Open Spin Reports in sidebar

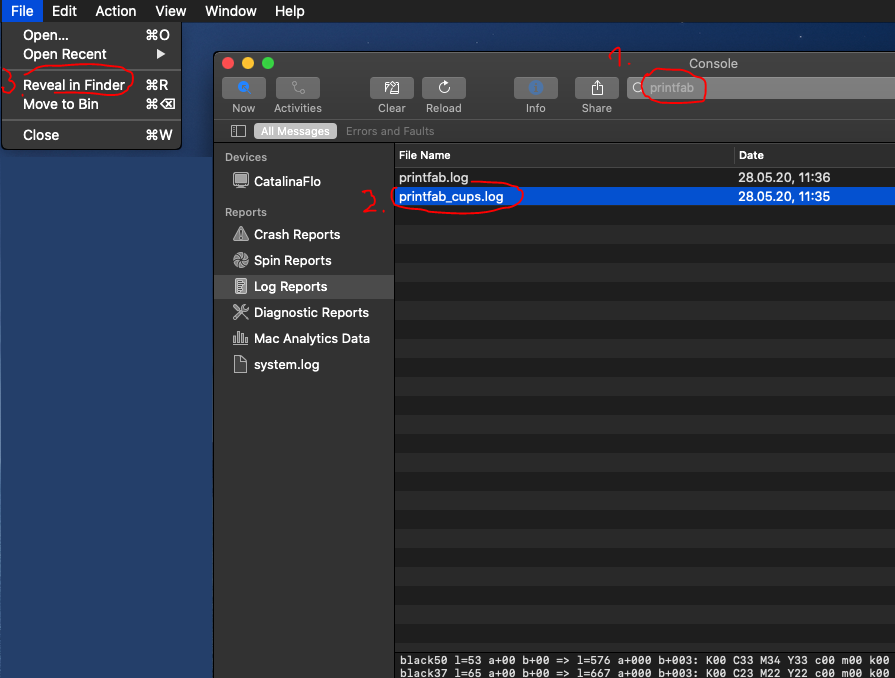(x=292, y=260)
